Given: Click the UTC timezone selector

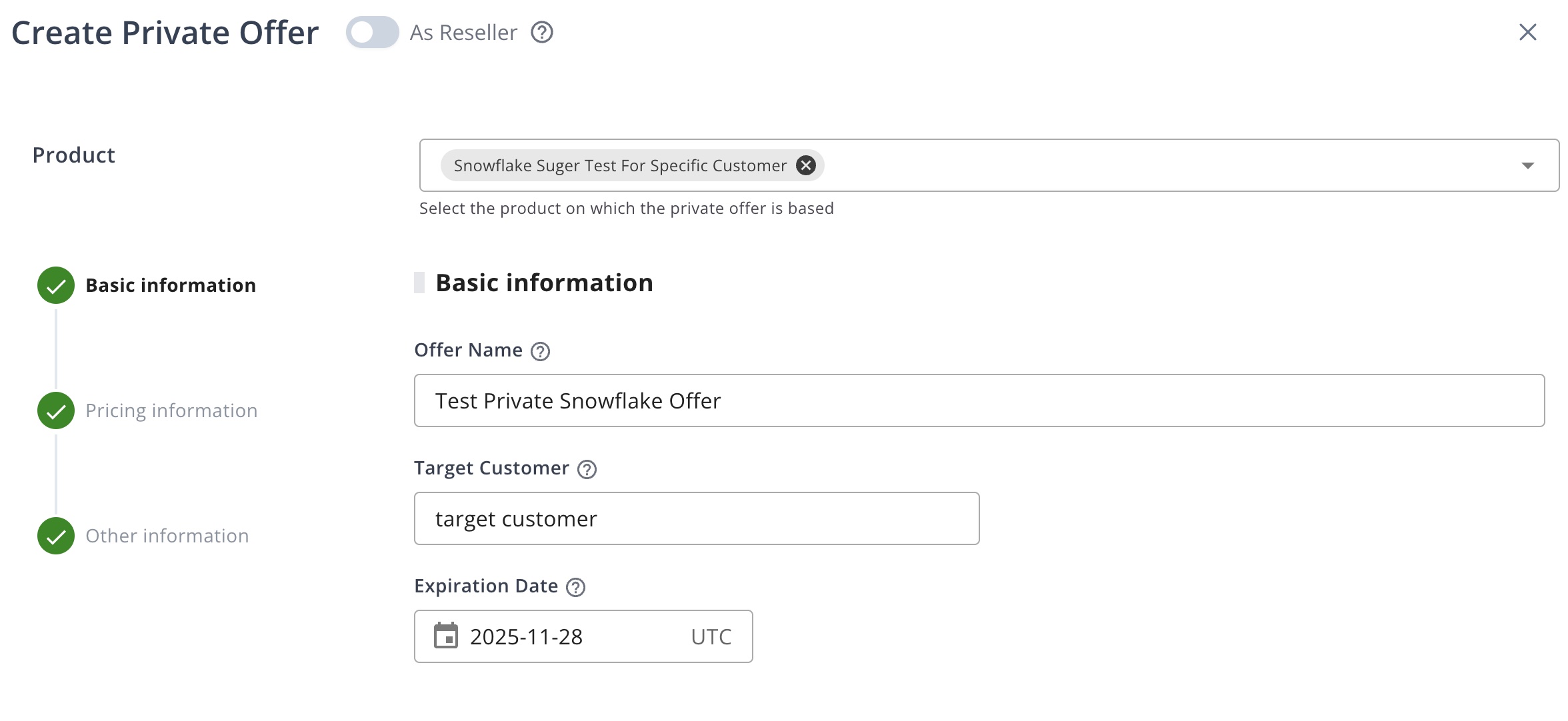Looking at the screenshot, I should [710, 636].
